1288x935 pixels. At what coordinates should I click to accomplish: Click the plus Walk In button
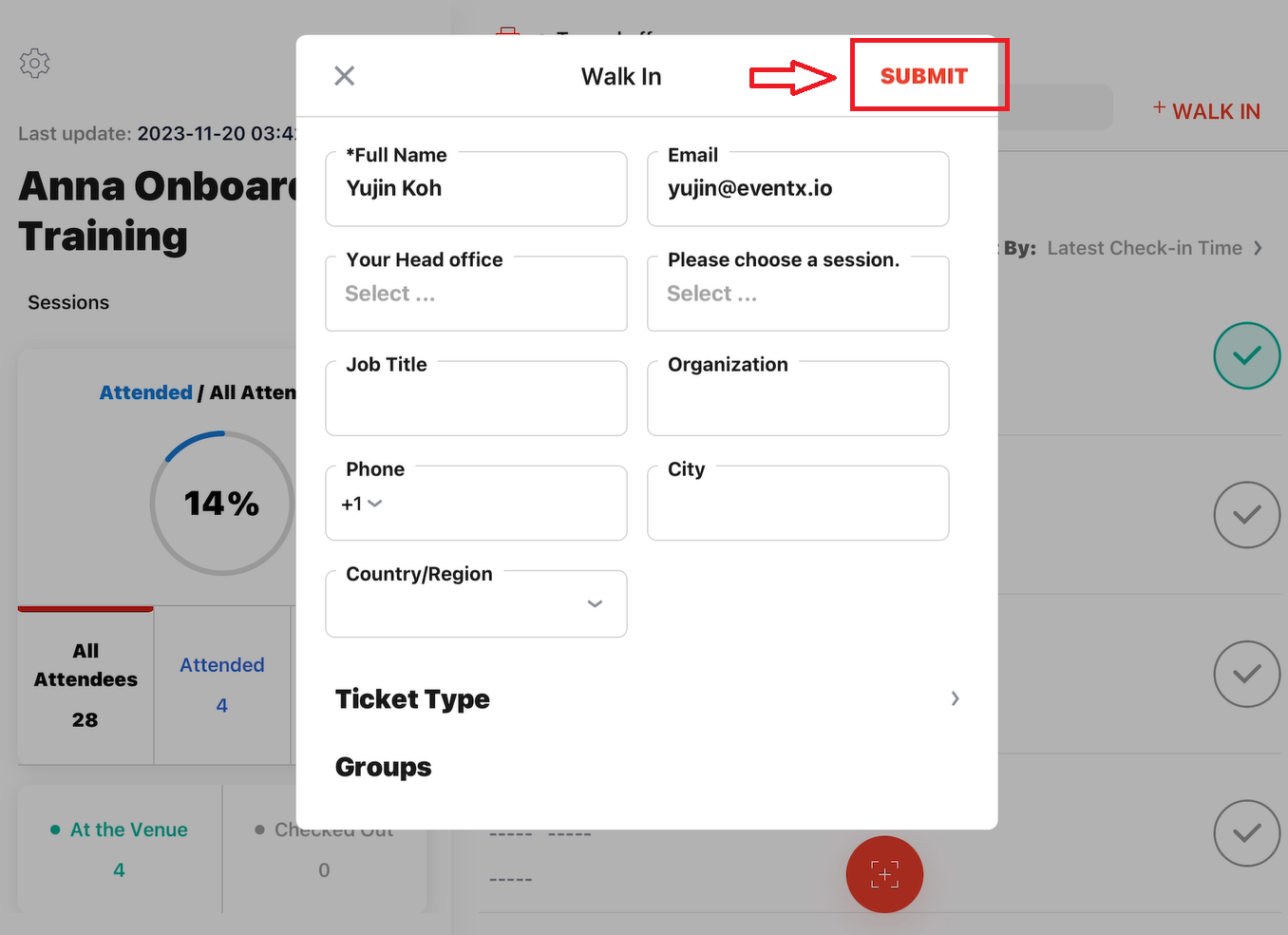[x=1207, y=111]
